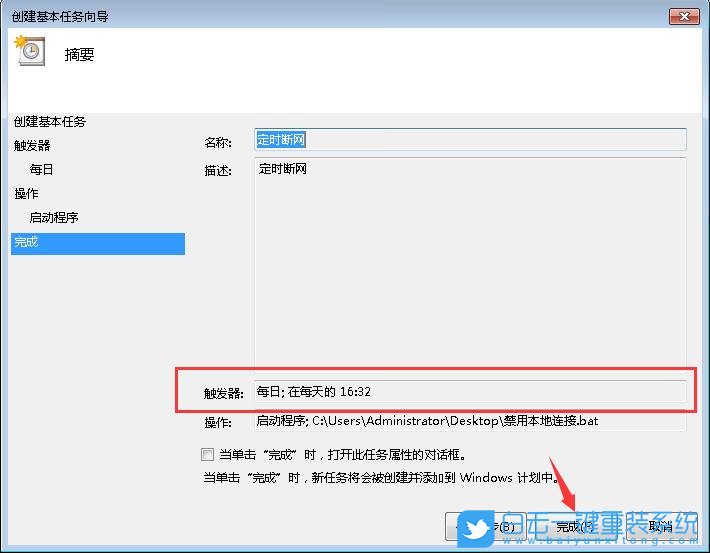Click the 触发器: label beside the trigger field
The width and height of the screenshot is (710, 553).
224,393
